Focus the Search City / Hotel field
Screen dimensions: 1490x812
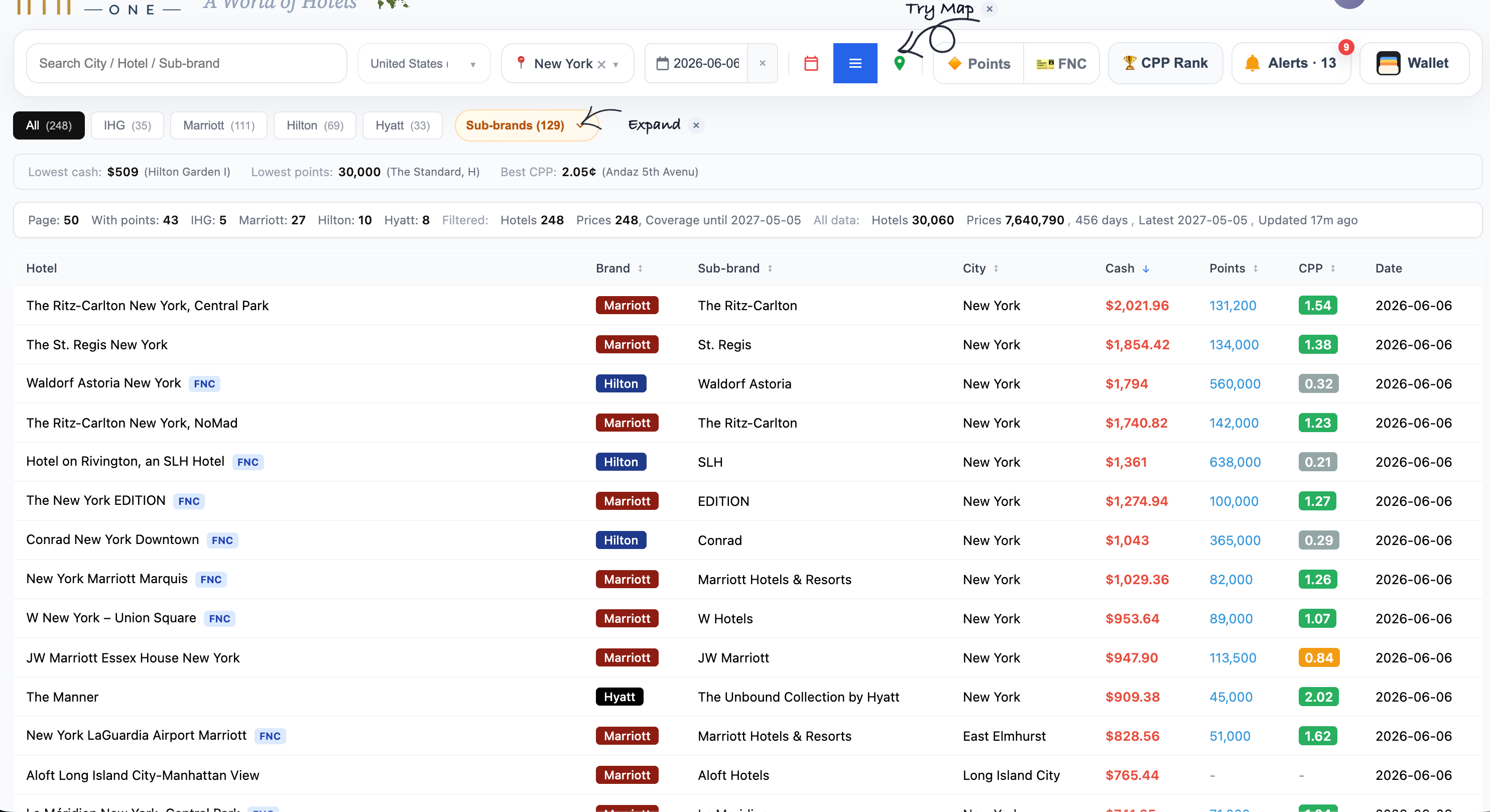click(186, 63)
